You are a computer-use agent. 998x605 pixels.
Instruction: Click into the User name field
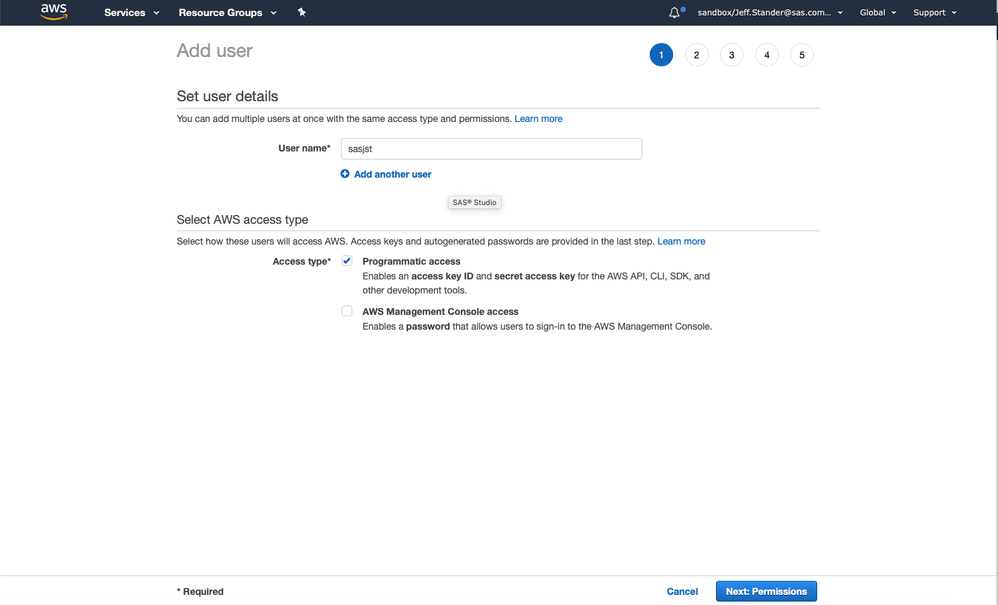pos(491,149)
